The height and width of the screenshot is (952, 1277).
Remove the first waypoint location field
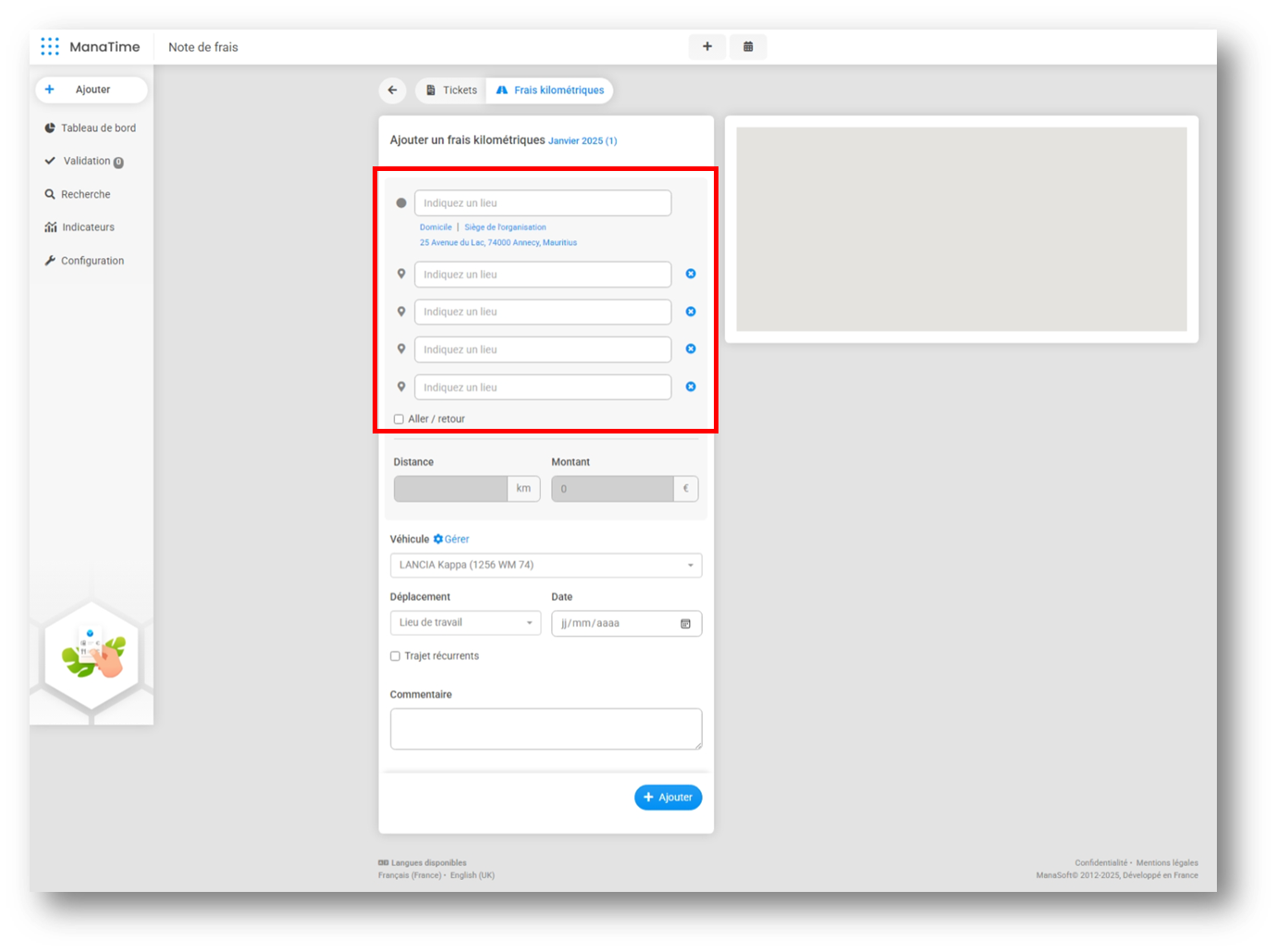(x=691, y=274)
